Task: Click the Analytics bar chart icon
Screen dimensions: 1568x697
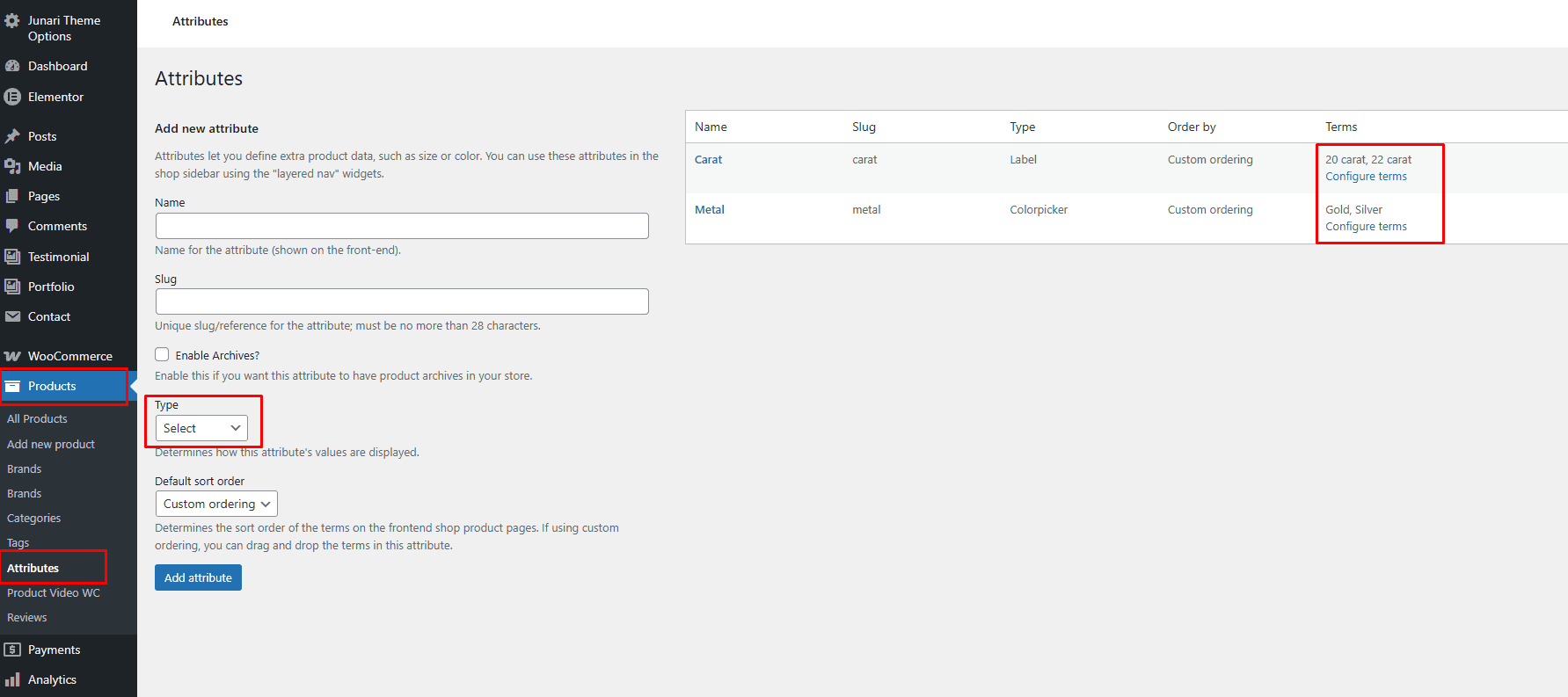Action: (12, 679)
